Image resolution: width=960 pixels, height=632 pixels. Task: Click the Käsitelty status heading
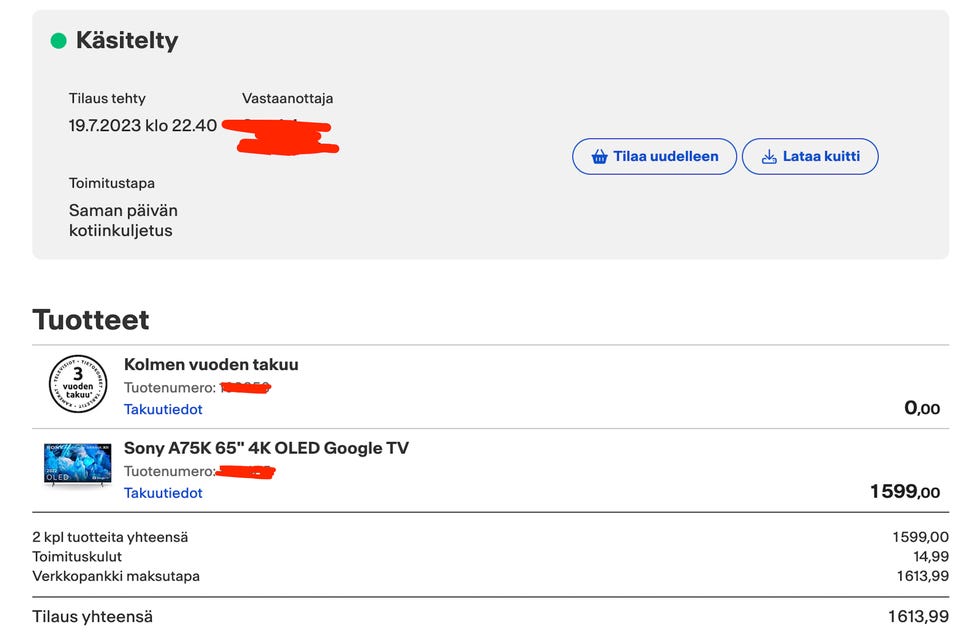[x=127, y=41]
